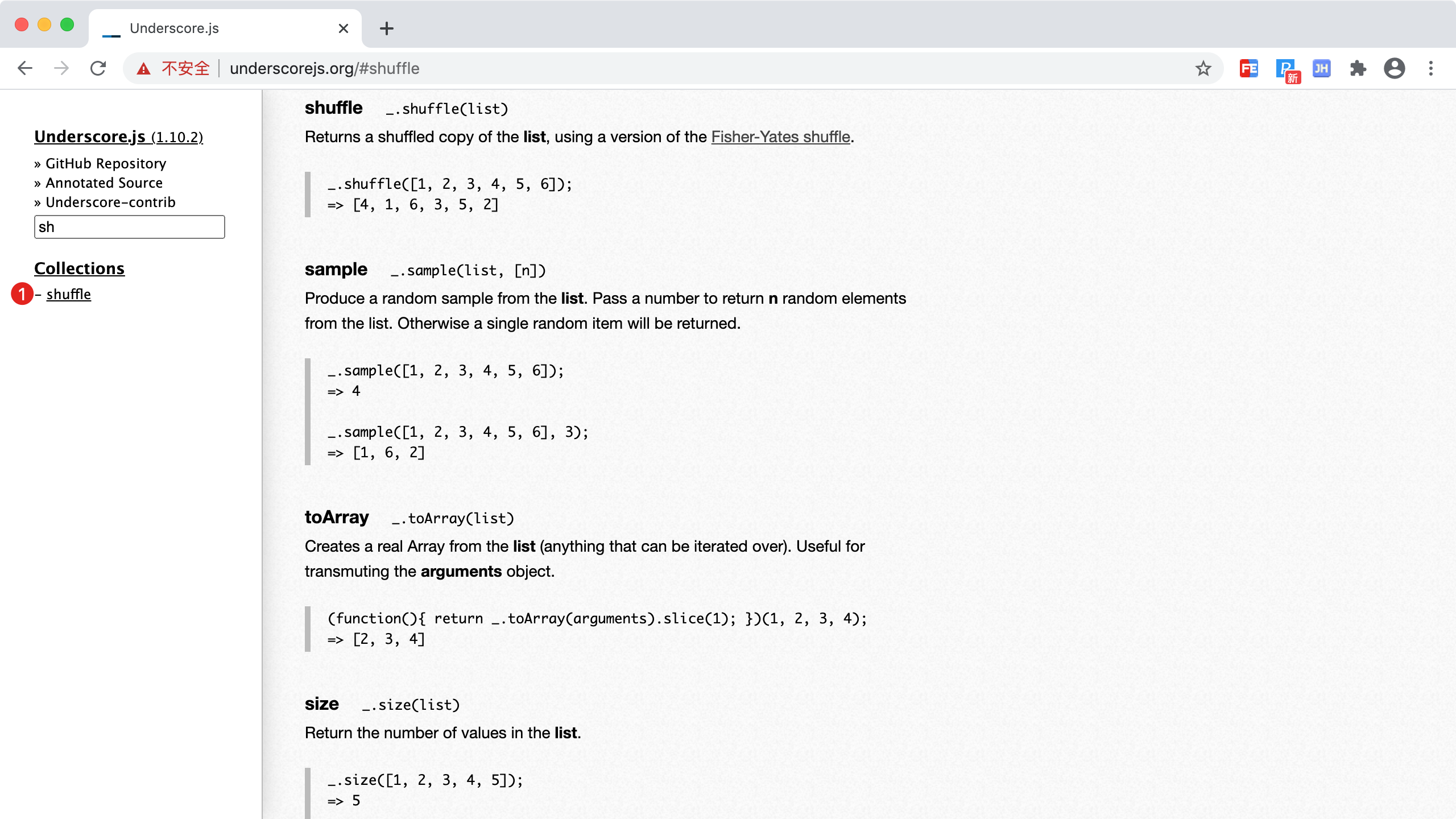Image resolution: width=1456 pixels, height=819 pixels.
Task: Reload the current page
Action: pyautogui.click(x=98, y=68)
